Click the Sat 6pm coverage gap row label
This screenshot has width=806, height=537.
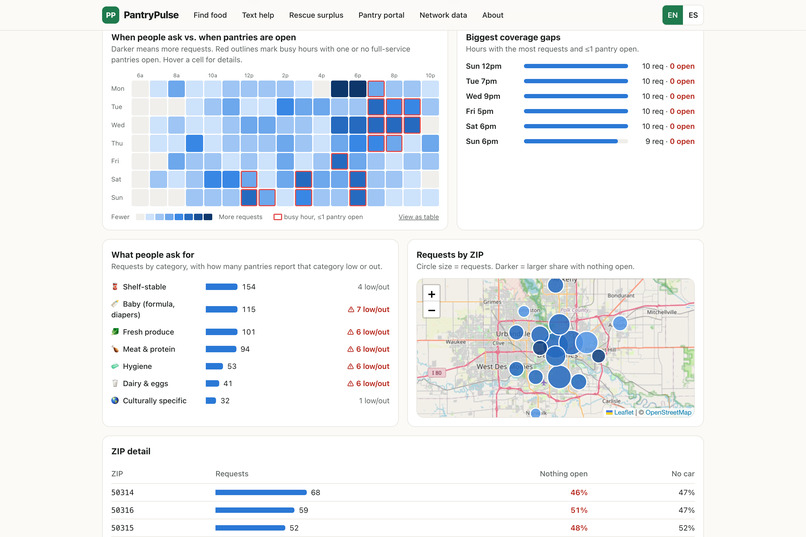[x=481, y=126]
